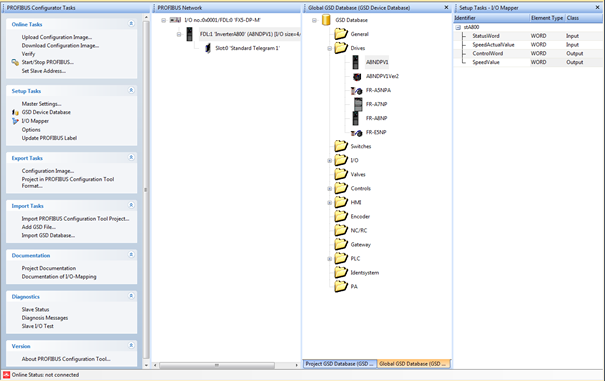
Task: Switch to the Project GSD Database tab
Action: 340,364
